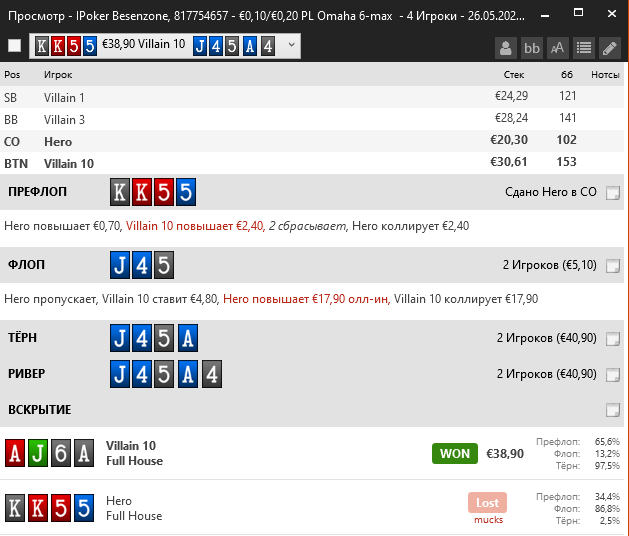Click Villain 1 SB player row

pos(312,97)
